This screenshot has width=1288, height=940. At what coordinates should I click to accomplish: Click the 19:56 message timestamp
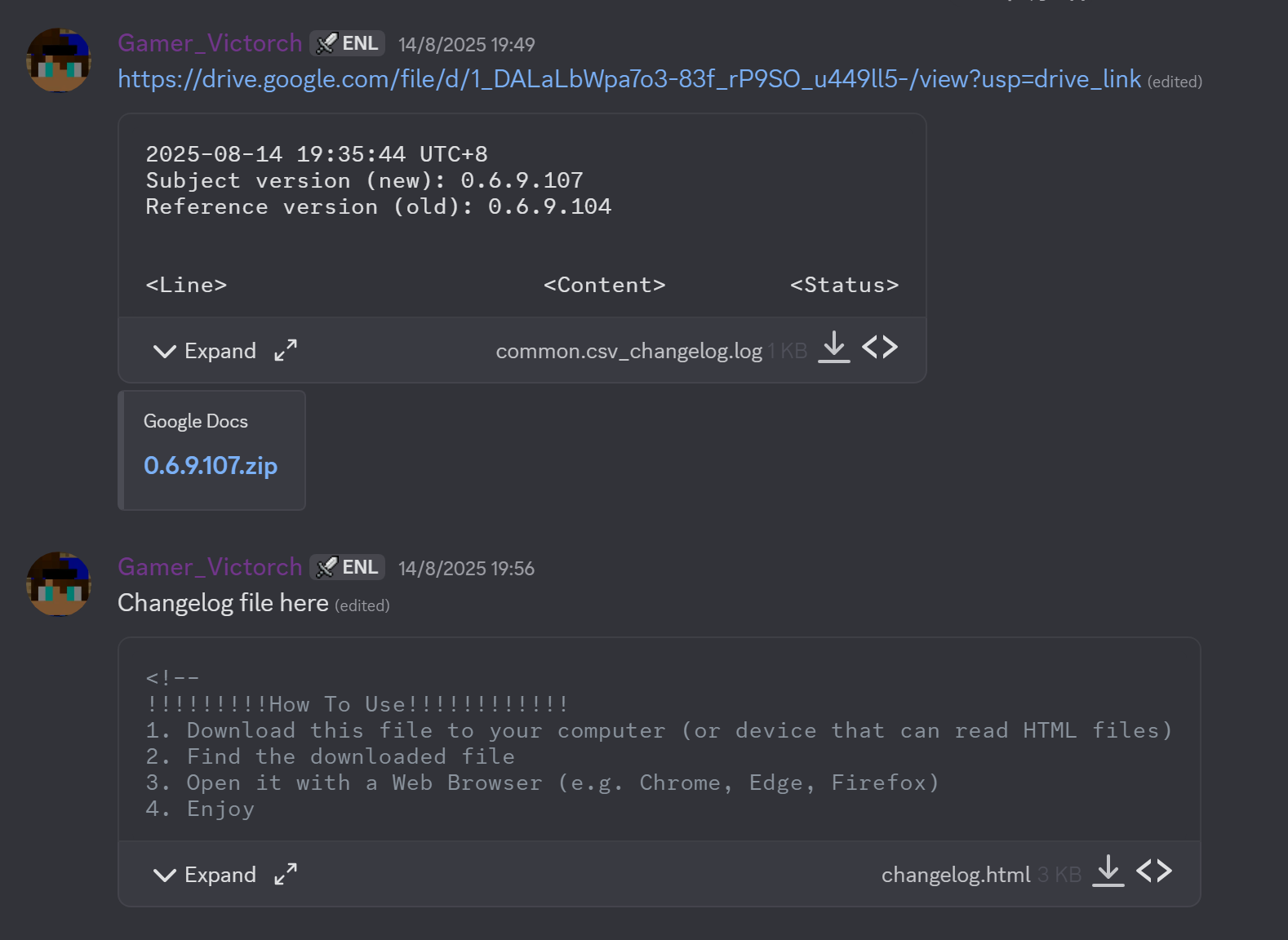[467, 569]
